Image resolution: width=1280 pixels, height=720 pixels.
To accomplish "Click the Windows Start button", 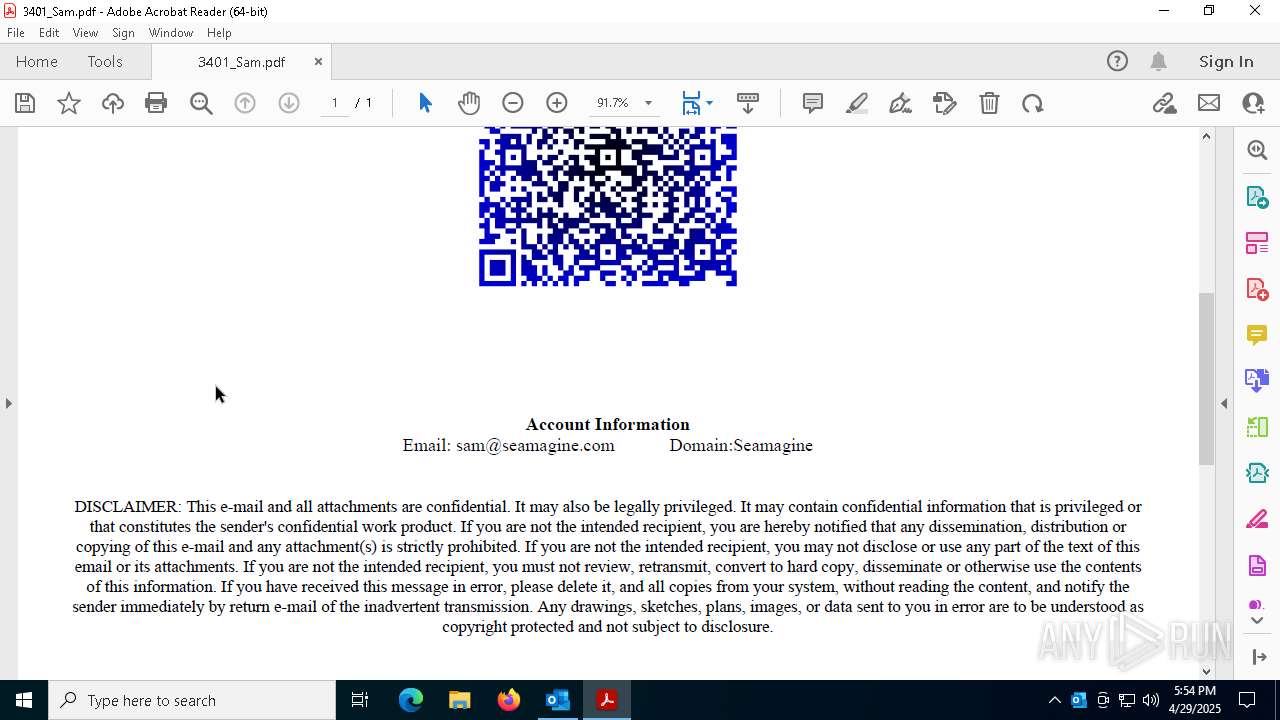I will [x=24, y=700].
